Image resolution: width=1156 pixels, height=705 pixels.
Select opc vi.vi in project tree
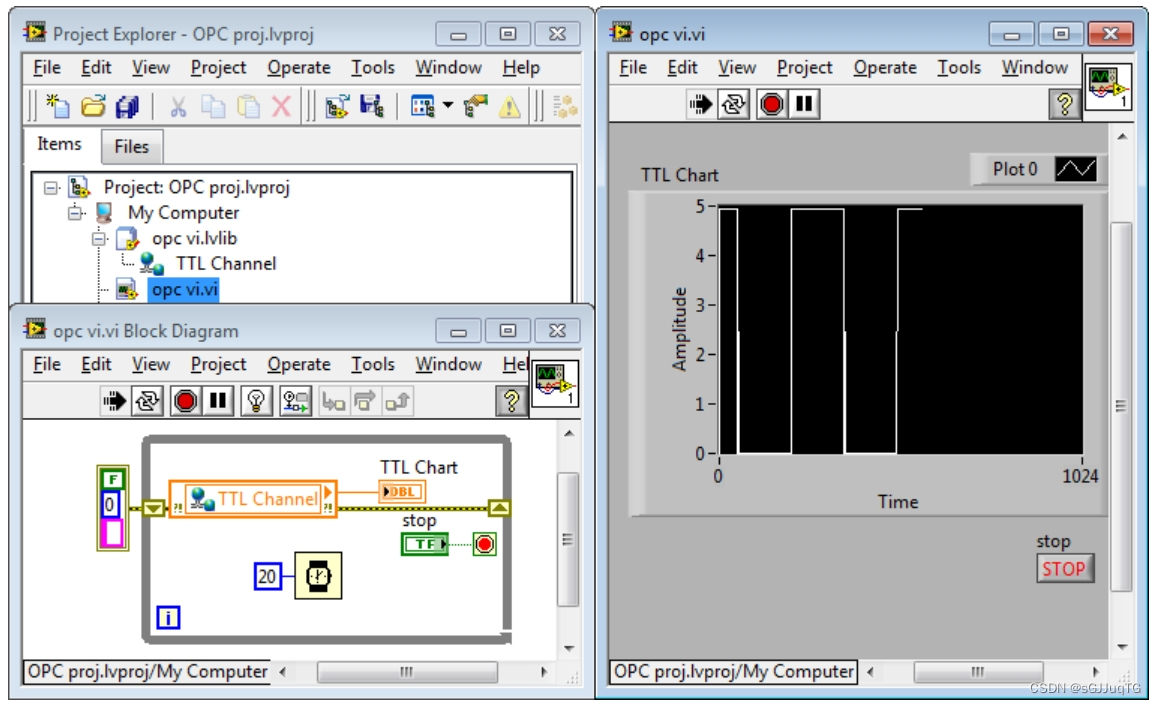click(184, 289)
